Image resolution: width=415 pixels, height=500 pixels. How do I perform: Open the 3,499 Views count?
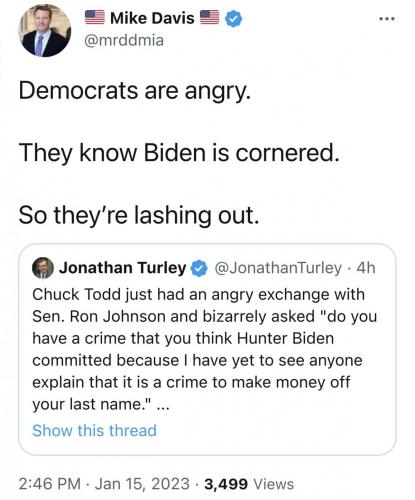coord(249,484)
